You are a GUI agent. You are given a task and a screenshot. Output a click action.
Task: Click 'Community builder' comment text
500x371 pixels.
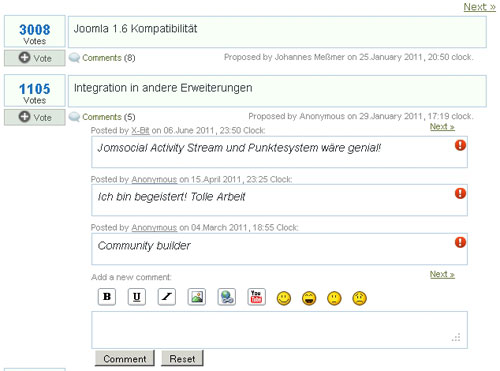click(144, 246)
